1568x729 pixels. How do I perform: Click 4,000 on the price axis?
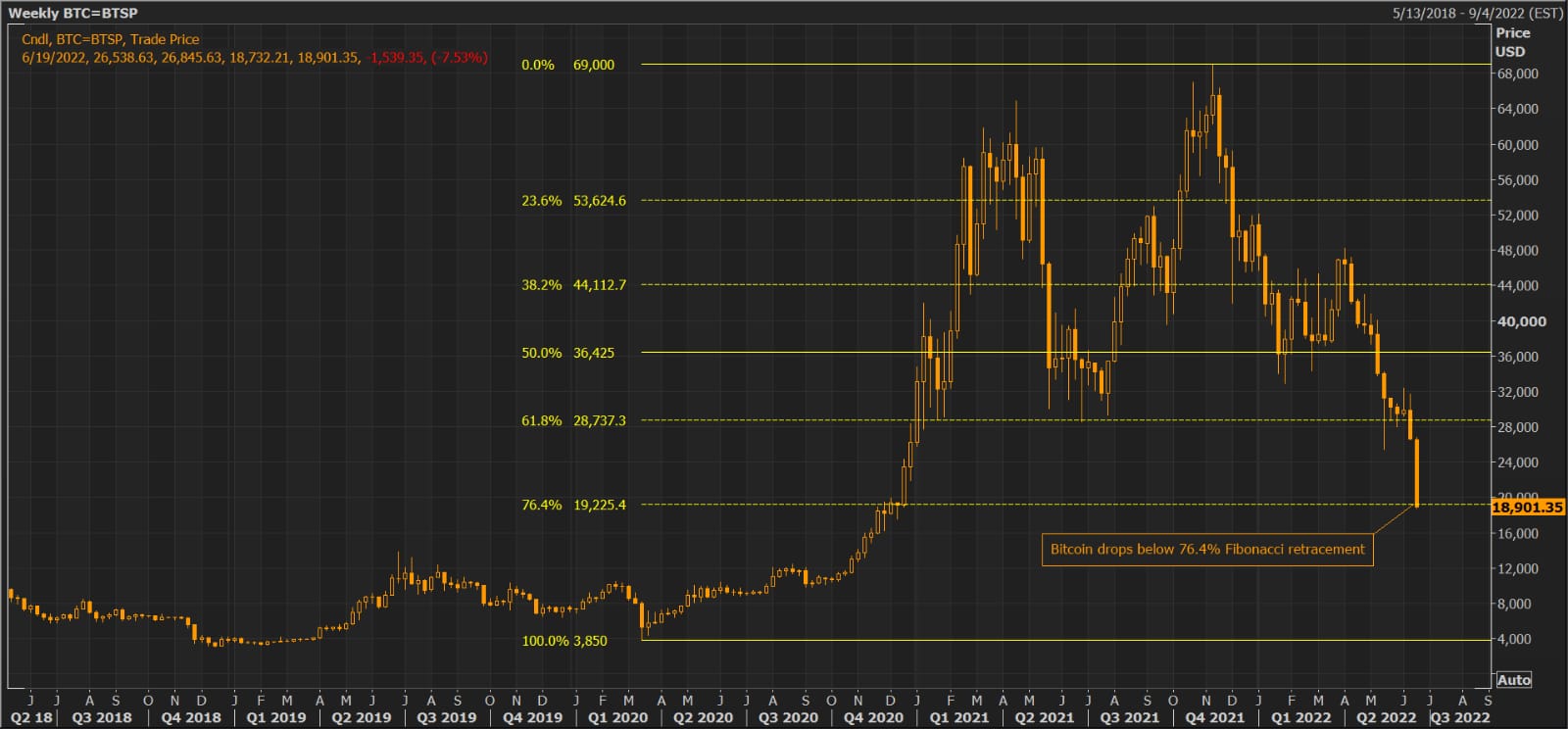[x=1514, y=640]
